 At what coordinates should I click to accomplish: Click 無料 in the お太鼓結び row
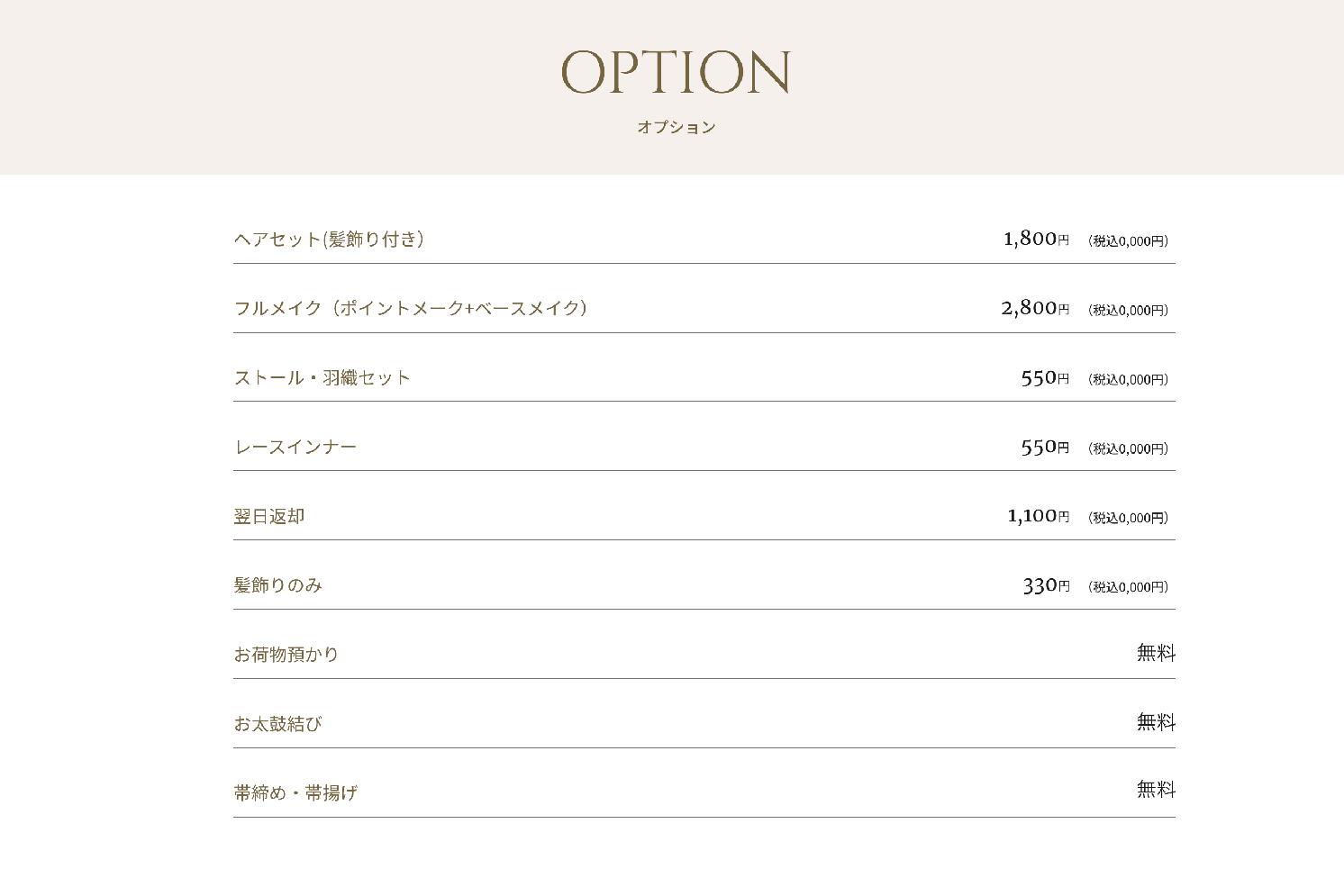(x=1156, y=722)
